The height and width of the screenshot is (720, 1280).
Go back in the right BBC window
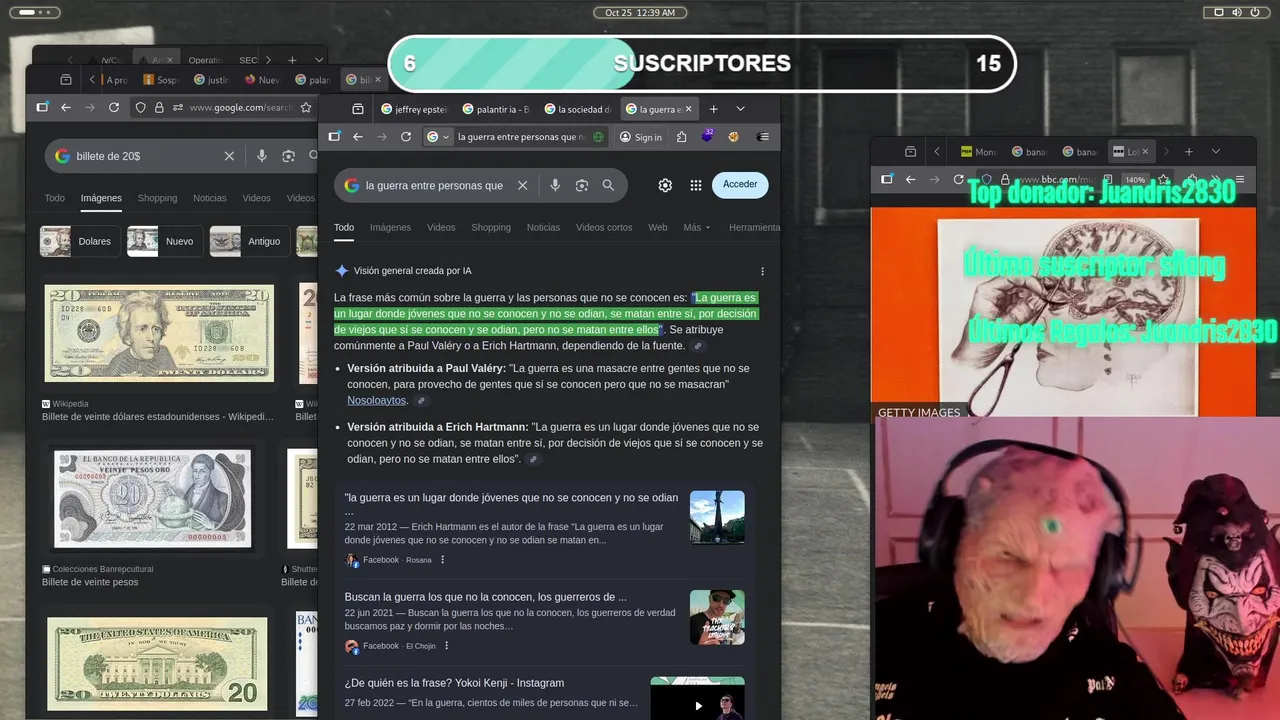910,179
